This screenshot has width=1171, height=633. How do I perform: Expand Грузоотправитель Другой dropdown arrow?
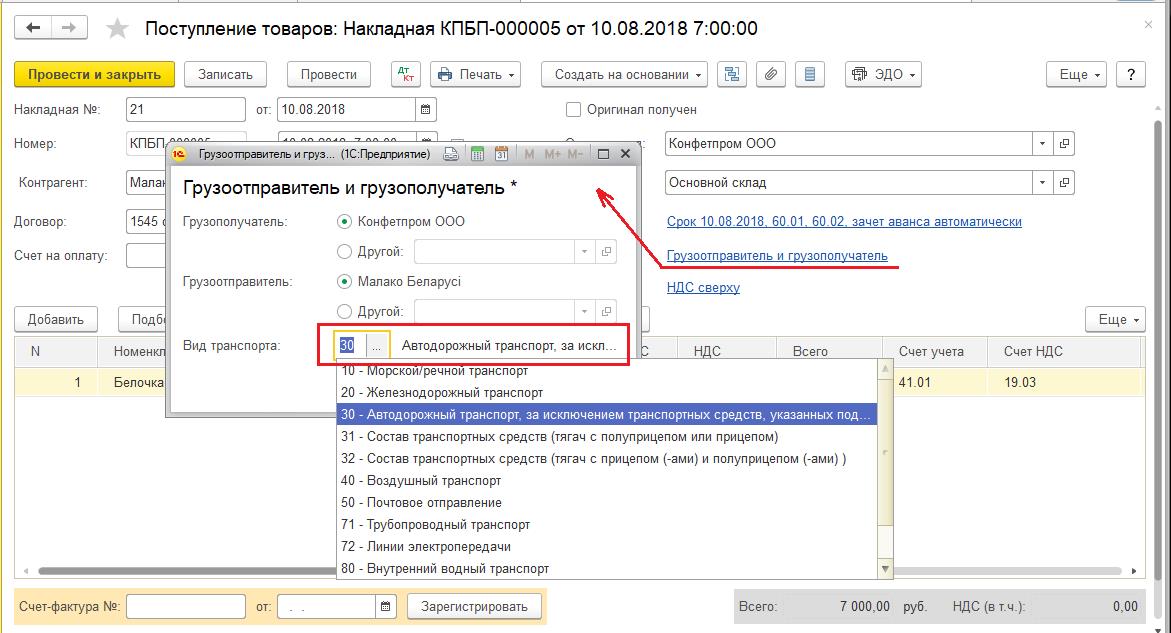585,311
